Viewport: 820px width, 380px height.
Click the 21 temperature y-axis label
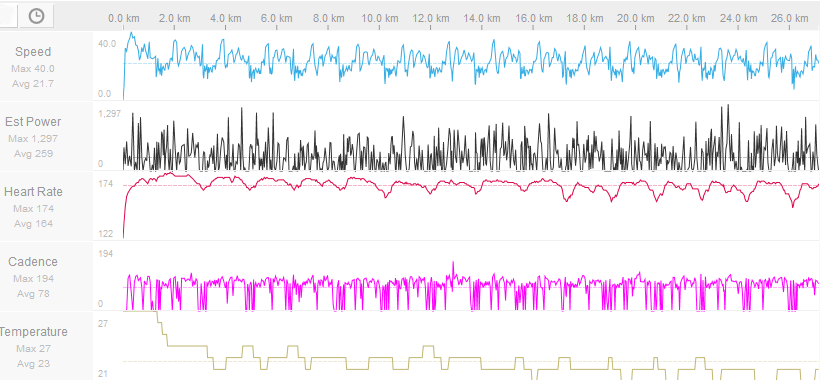pyautogui.click(x=103, y=373)
